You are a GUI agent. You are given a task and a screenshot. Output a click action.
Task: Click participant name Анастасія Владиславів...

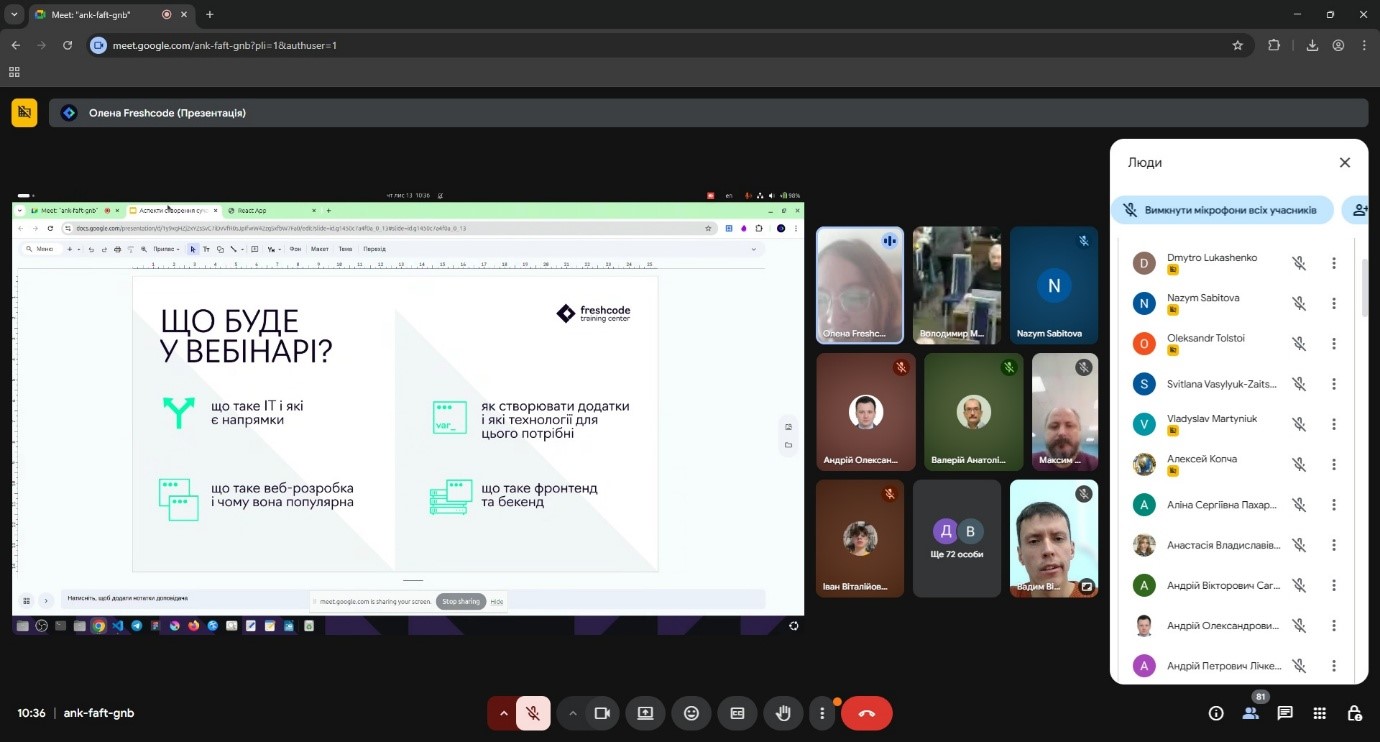coord(1224,545)
